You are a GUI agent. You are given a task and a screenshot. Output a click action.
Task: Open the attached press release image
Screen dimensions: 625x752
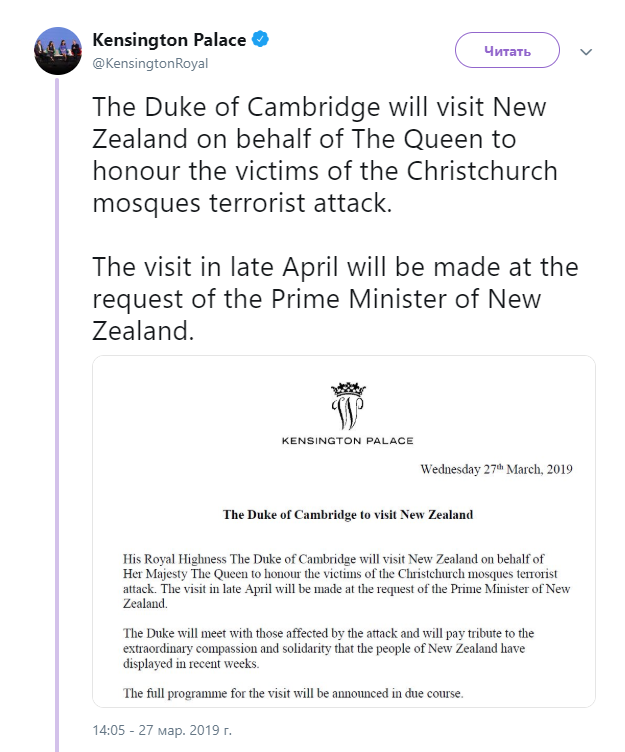click(343, 530)
